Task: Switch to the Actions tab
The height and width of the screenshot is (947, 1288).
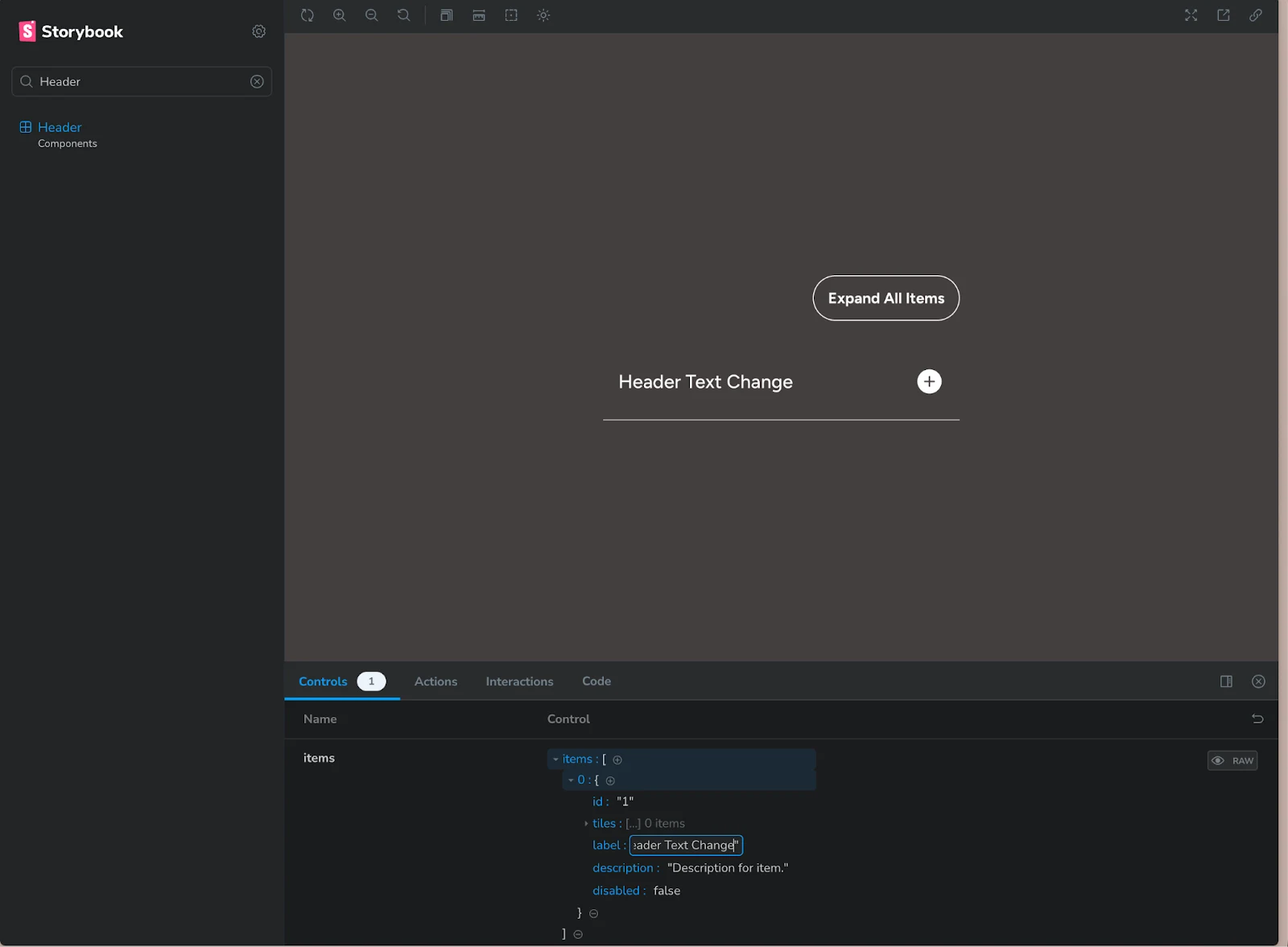Action: coord(436,681)
